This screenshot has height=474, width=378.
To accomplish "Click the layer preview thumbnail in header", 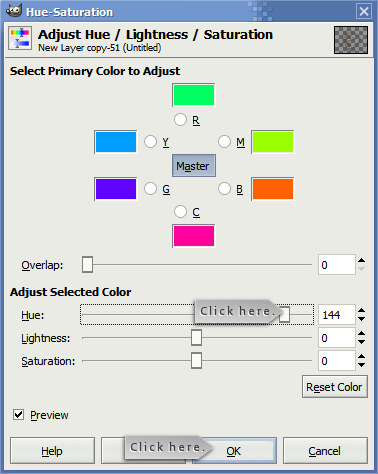I will click(x=351, y=40).
